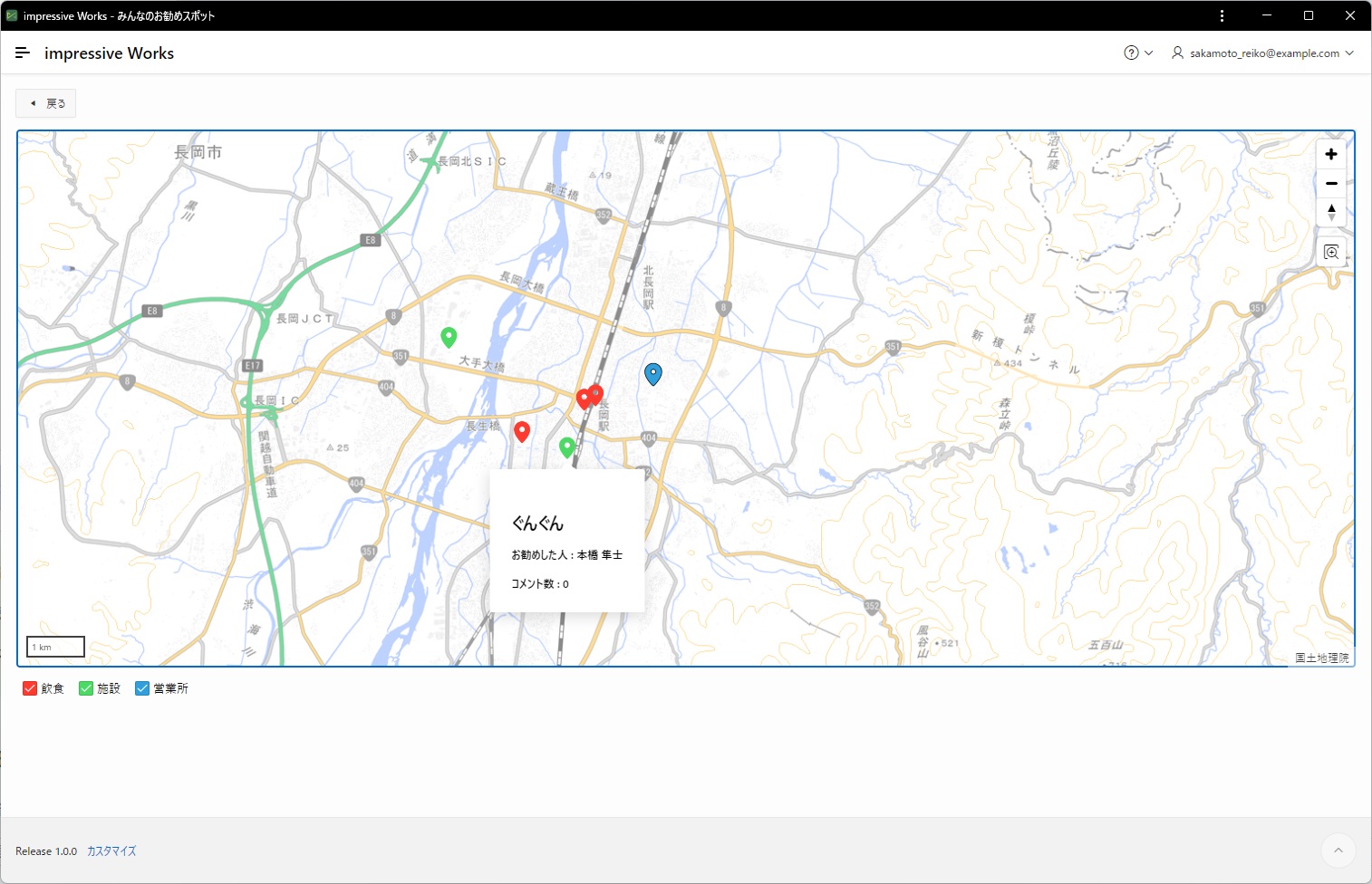Open the help menu
Screen dimensions: 1372x884
pyautogui.click(x=1138, y=53)
